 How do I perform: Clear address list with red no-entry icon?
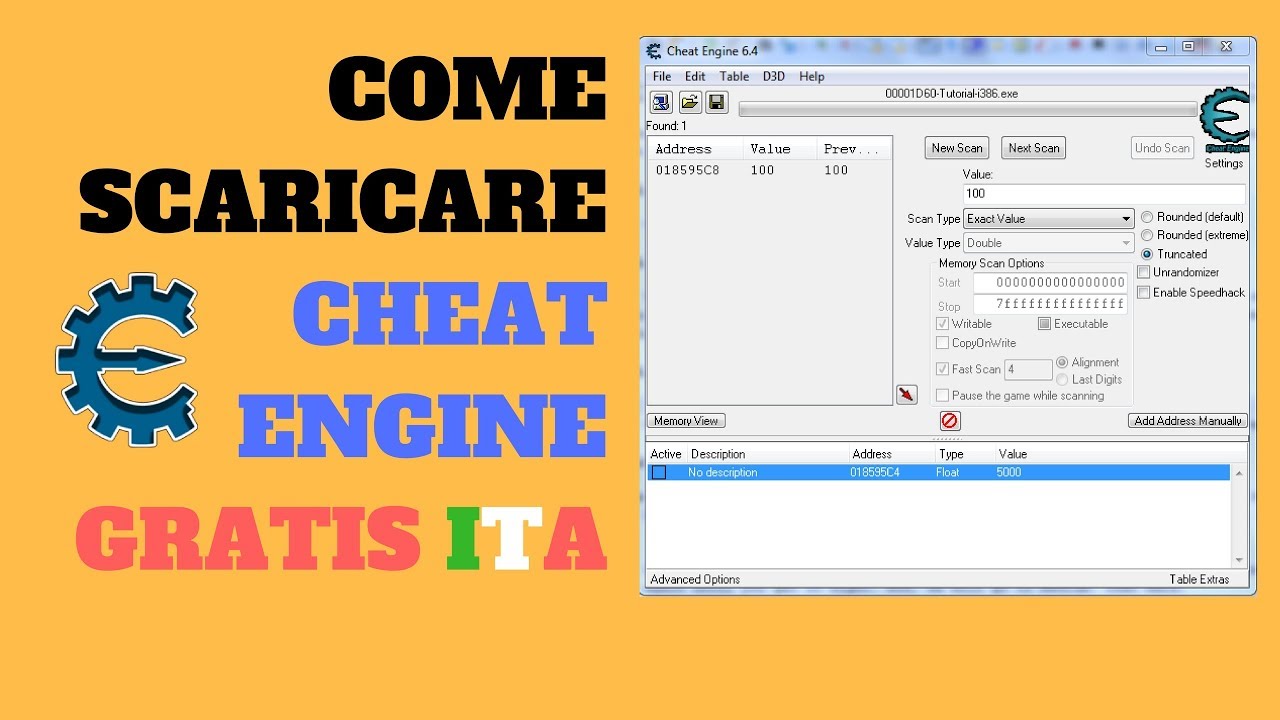click(x=950, y=421)
